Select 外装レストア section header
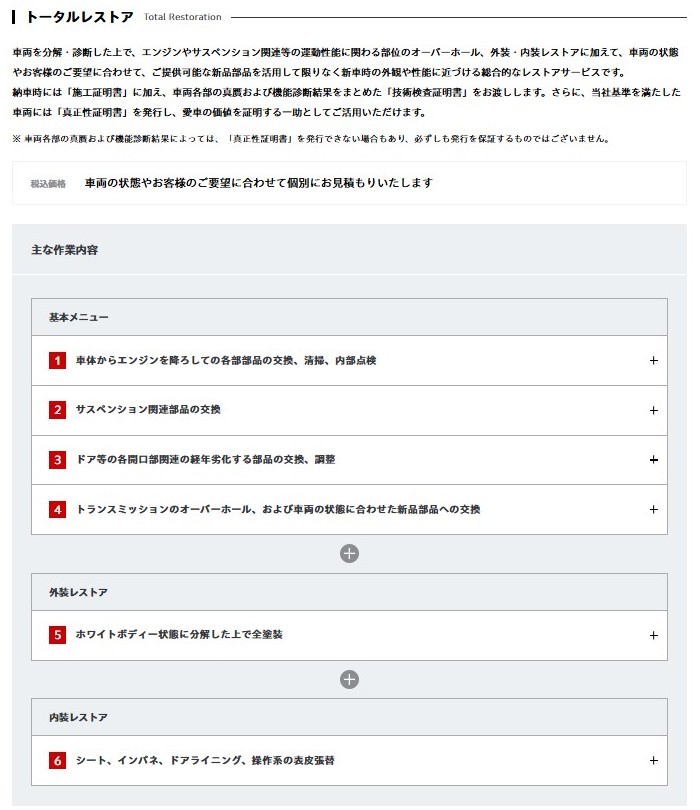 (79, 592)
